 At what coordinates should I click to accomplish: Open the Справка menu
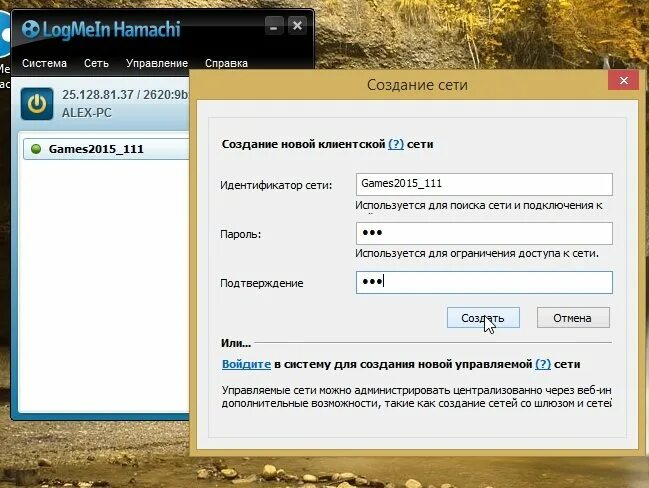(226, 63)
